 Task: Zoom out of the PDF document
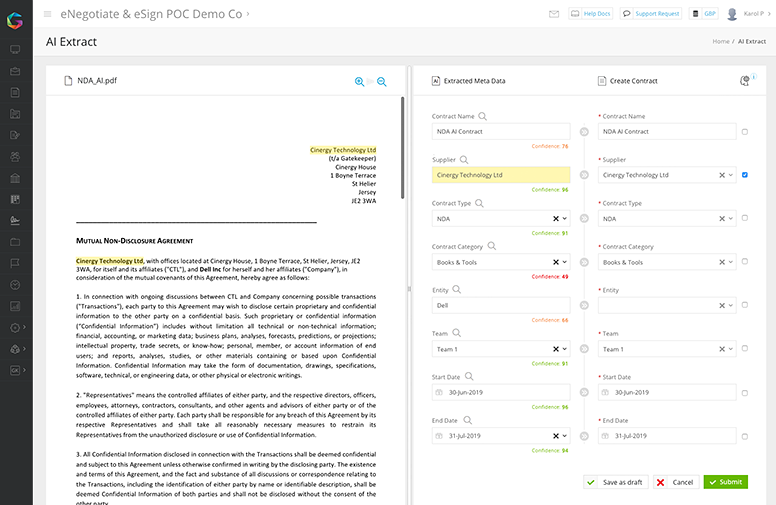[x=382, y=82]
